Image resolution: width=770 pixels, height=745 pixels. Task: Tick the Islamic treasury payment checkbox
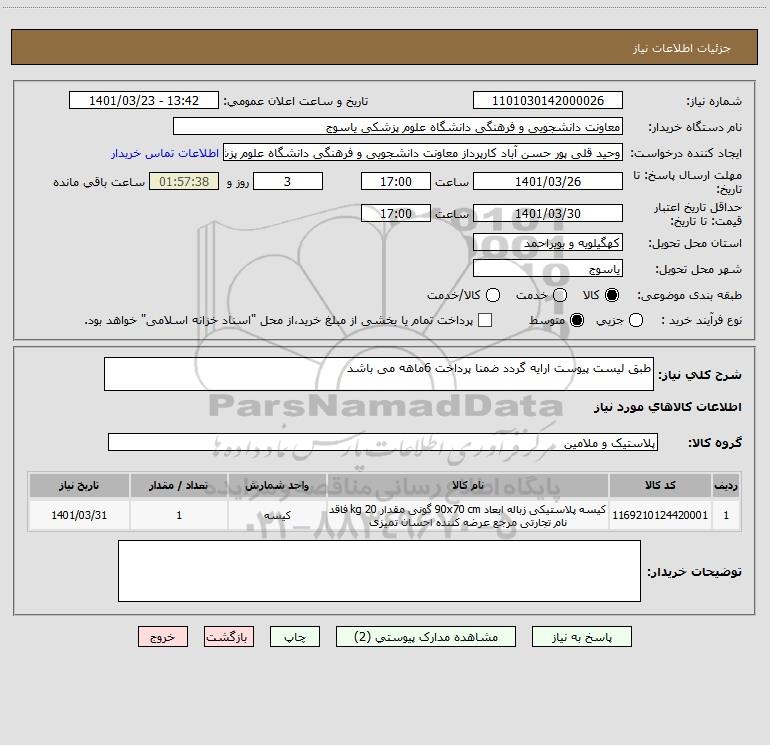click(485, 320)
